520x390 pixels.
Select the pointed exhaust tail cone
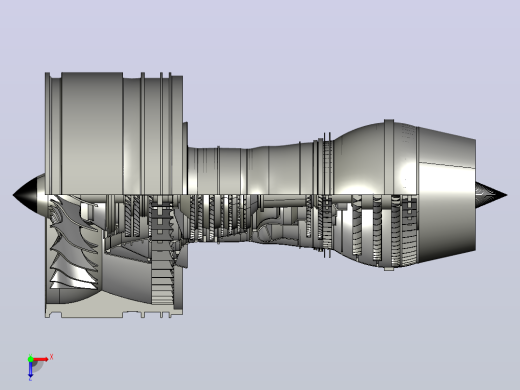coord(491,195)
